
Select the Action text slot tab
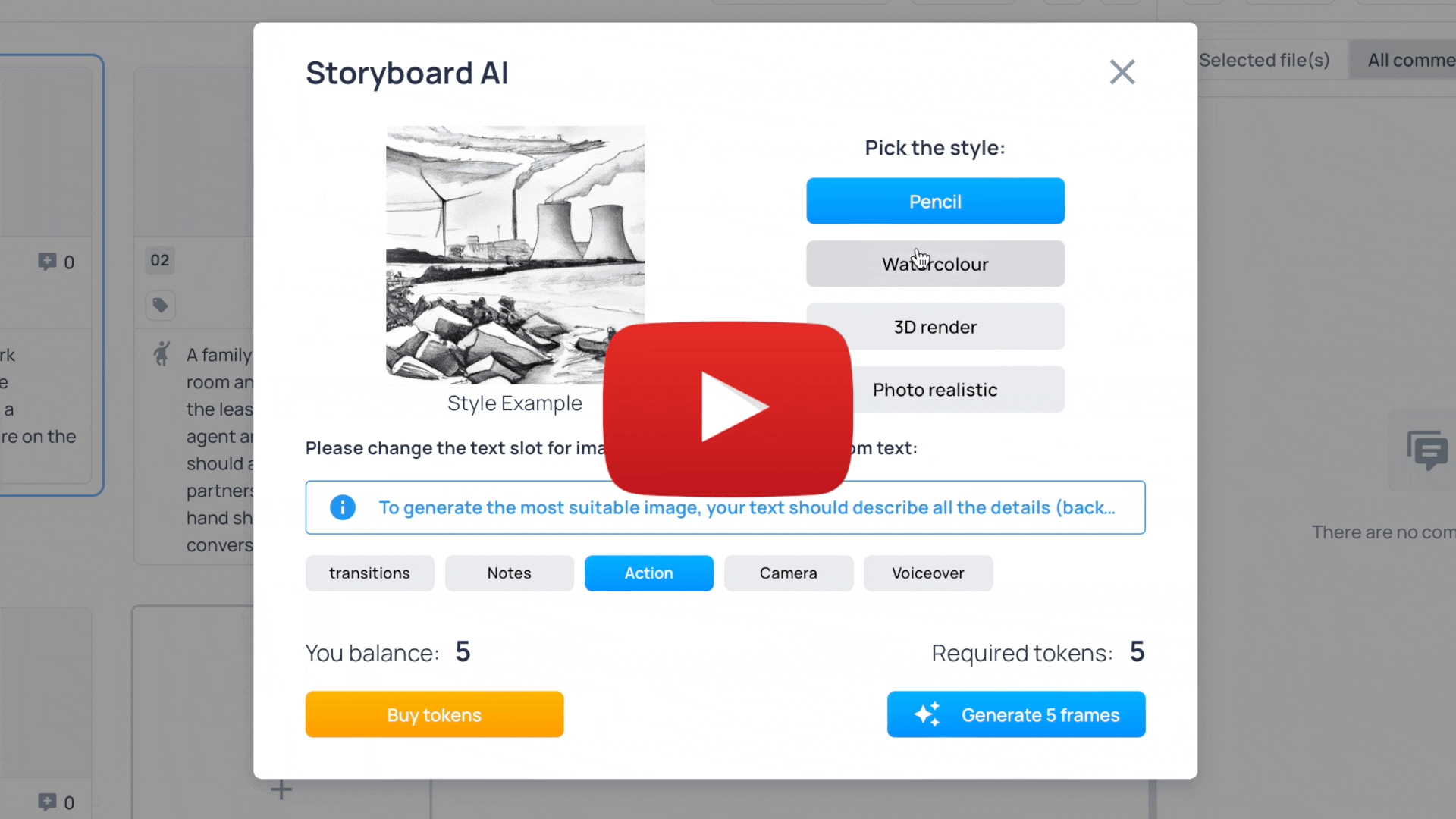pyautogui.click(x=649, y=572)
